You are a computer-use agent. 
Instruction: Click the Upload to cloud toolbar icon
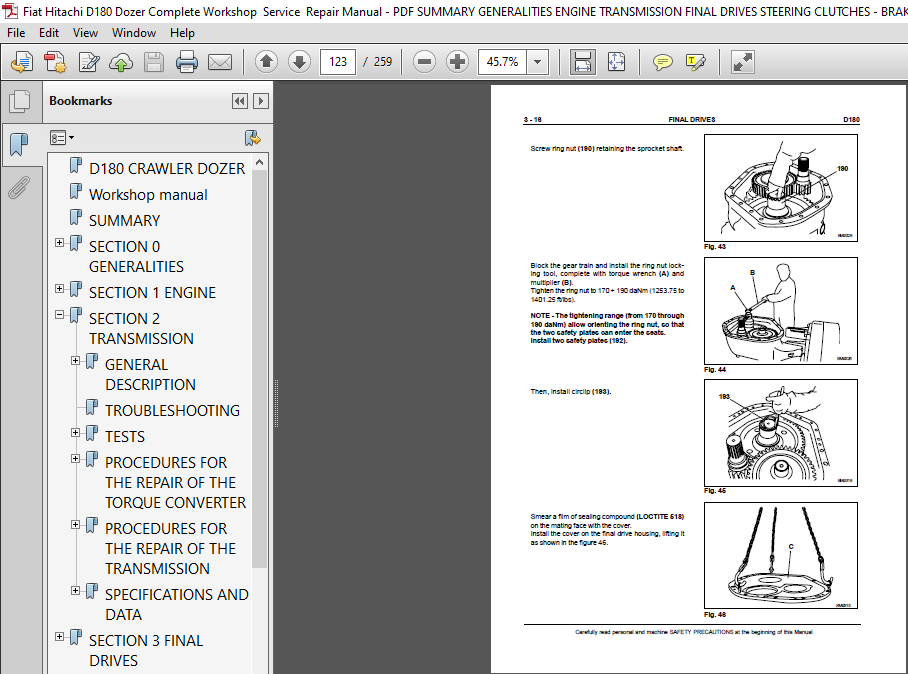pos(121,62)
